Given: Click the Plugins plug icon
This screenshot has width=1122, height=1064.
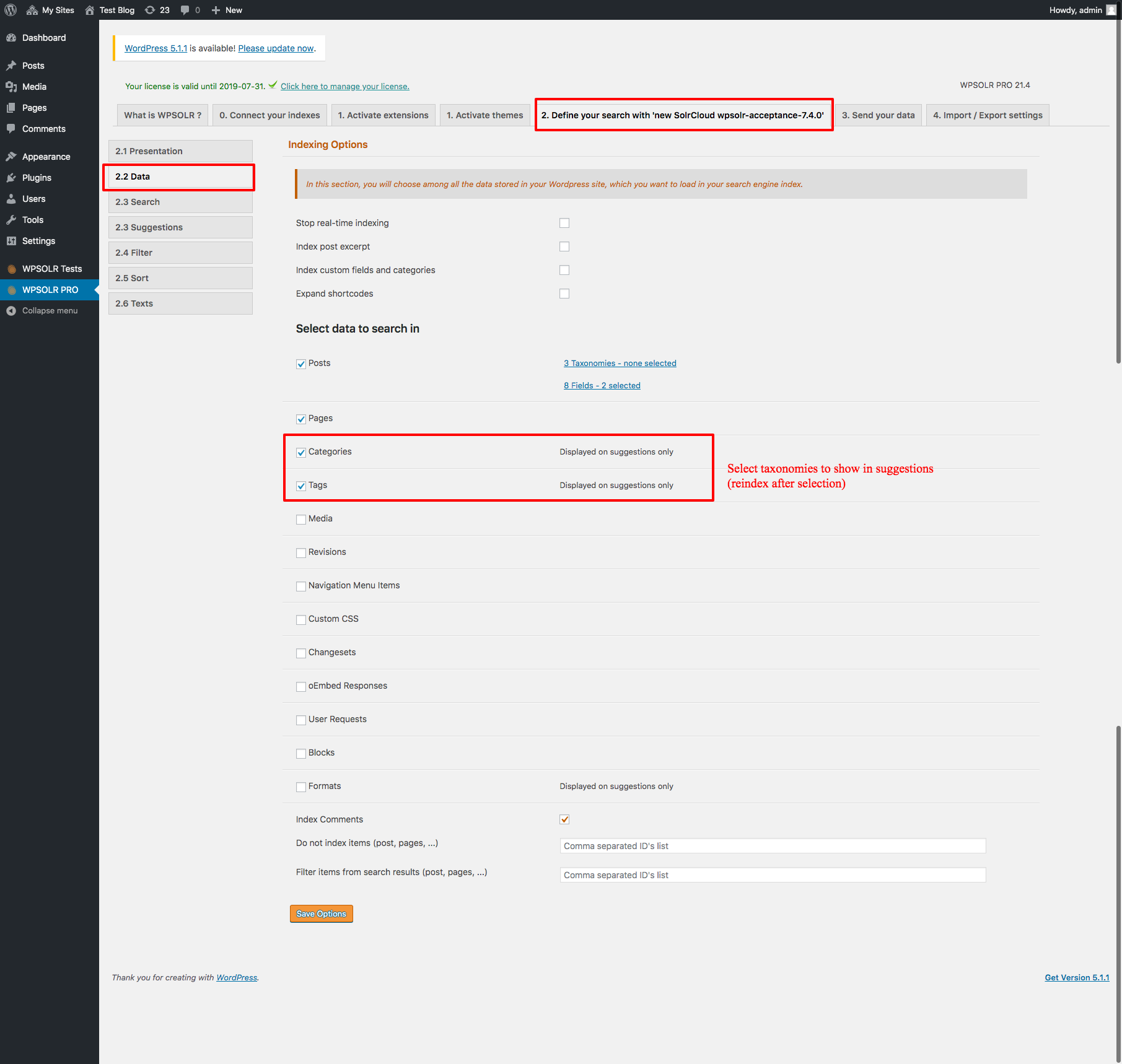Looking at the screenshot, I should pos(11,178).
